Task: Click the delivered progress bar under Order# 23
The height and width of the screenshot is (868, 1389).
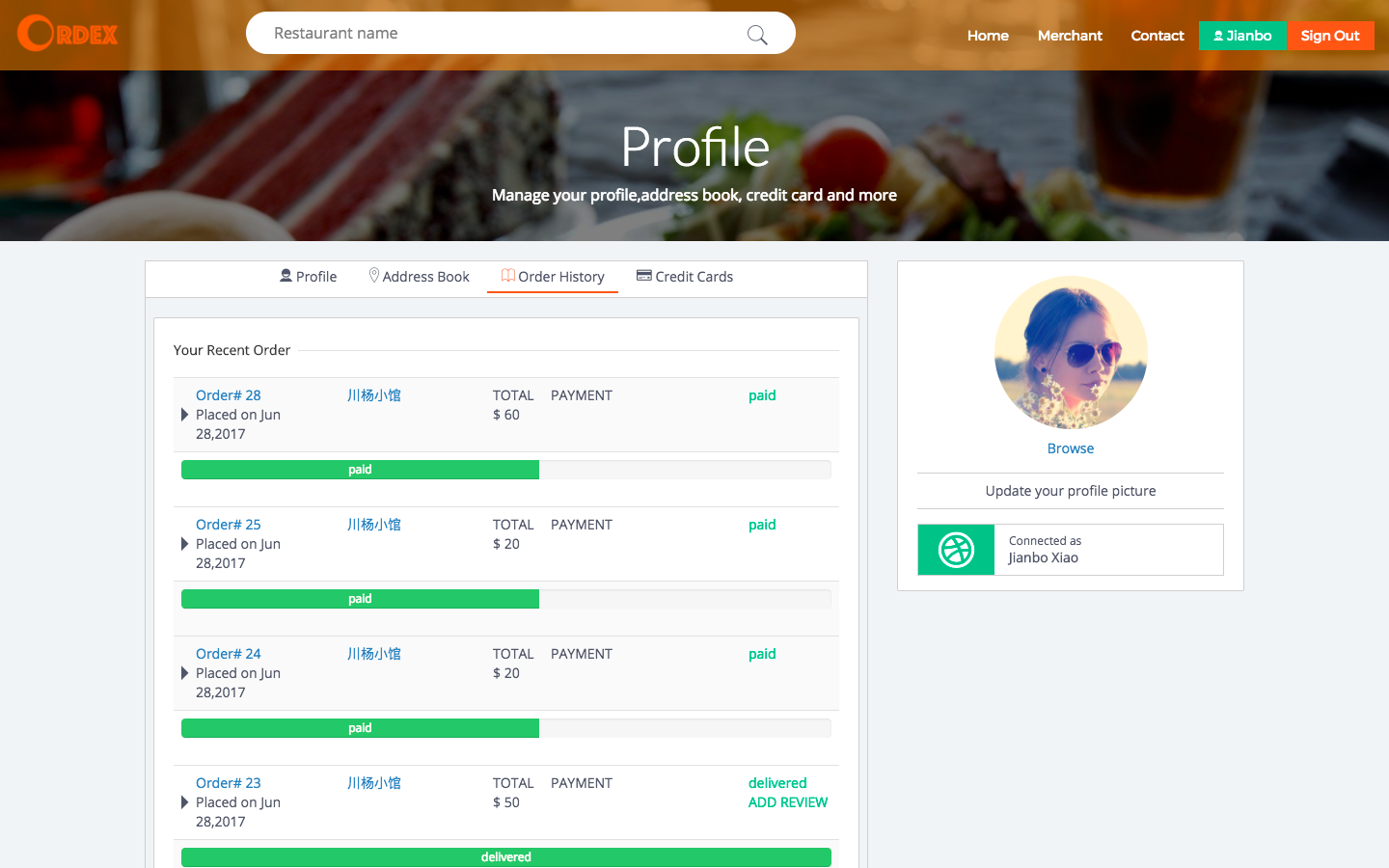Action: (506, 857)
